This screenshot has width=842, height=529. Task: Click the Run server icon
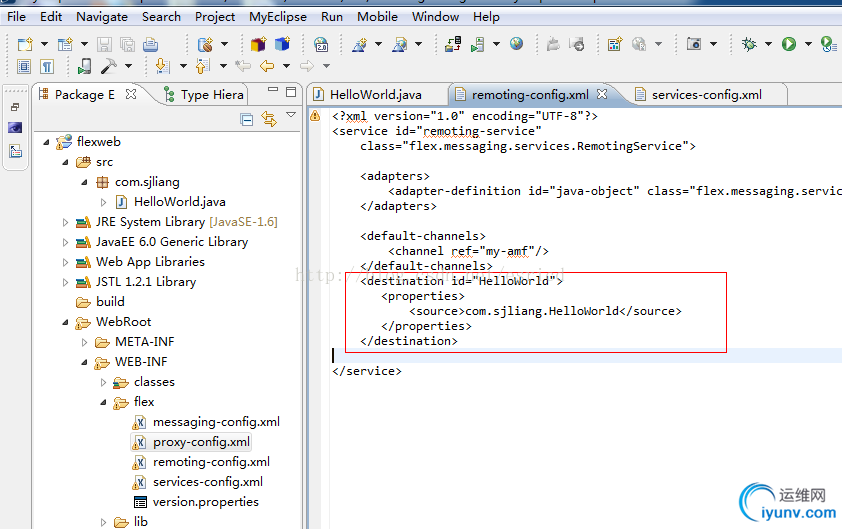click(x=477, y=44)
